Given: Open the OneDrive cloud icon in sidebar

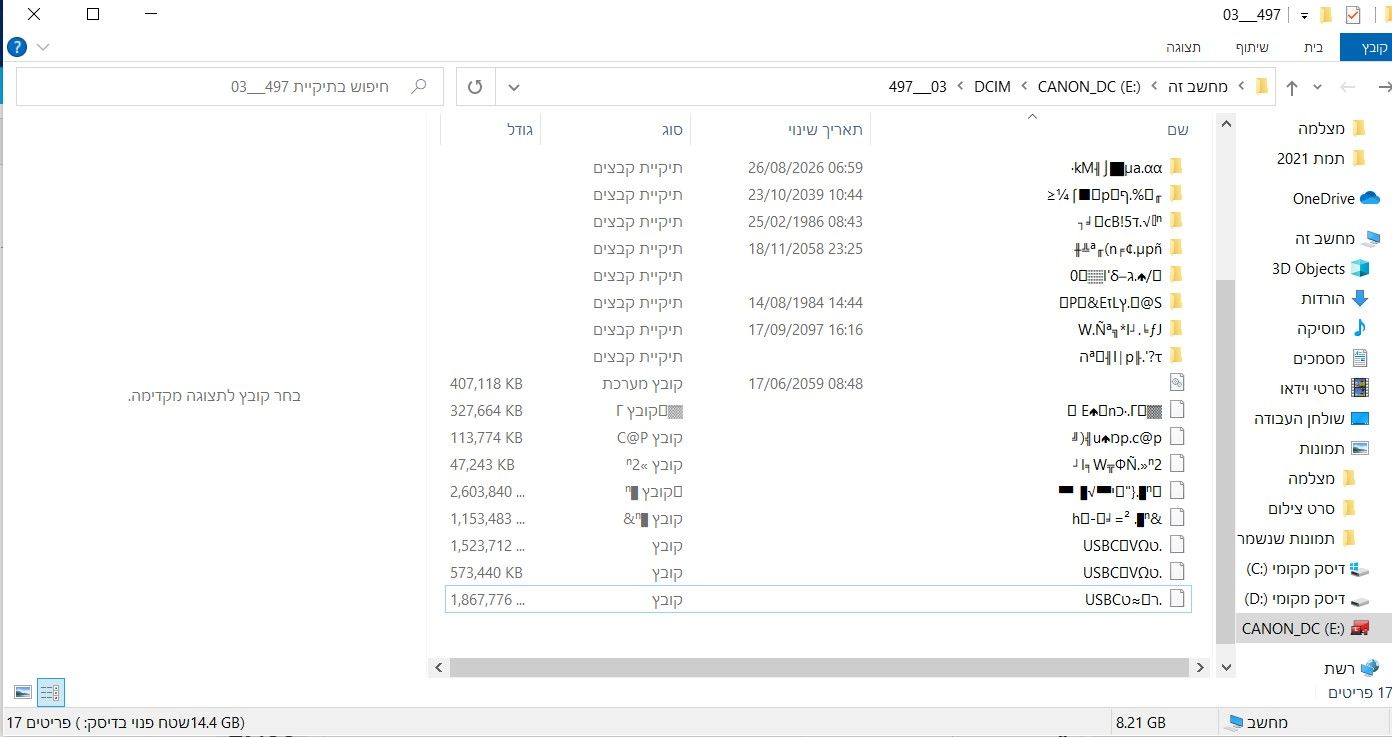Looking at the screenshot, I should (1369, 198).
